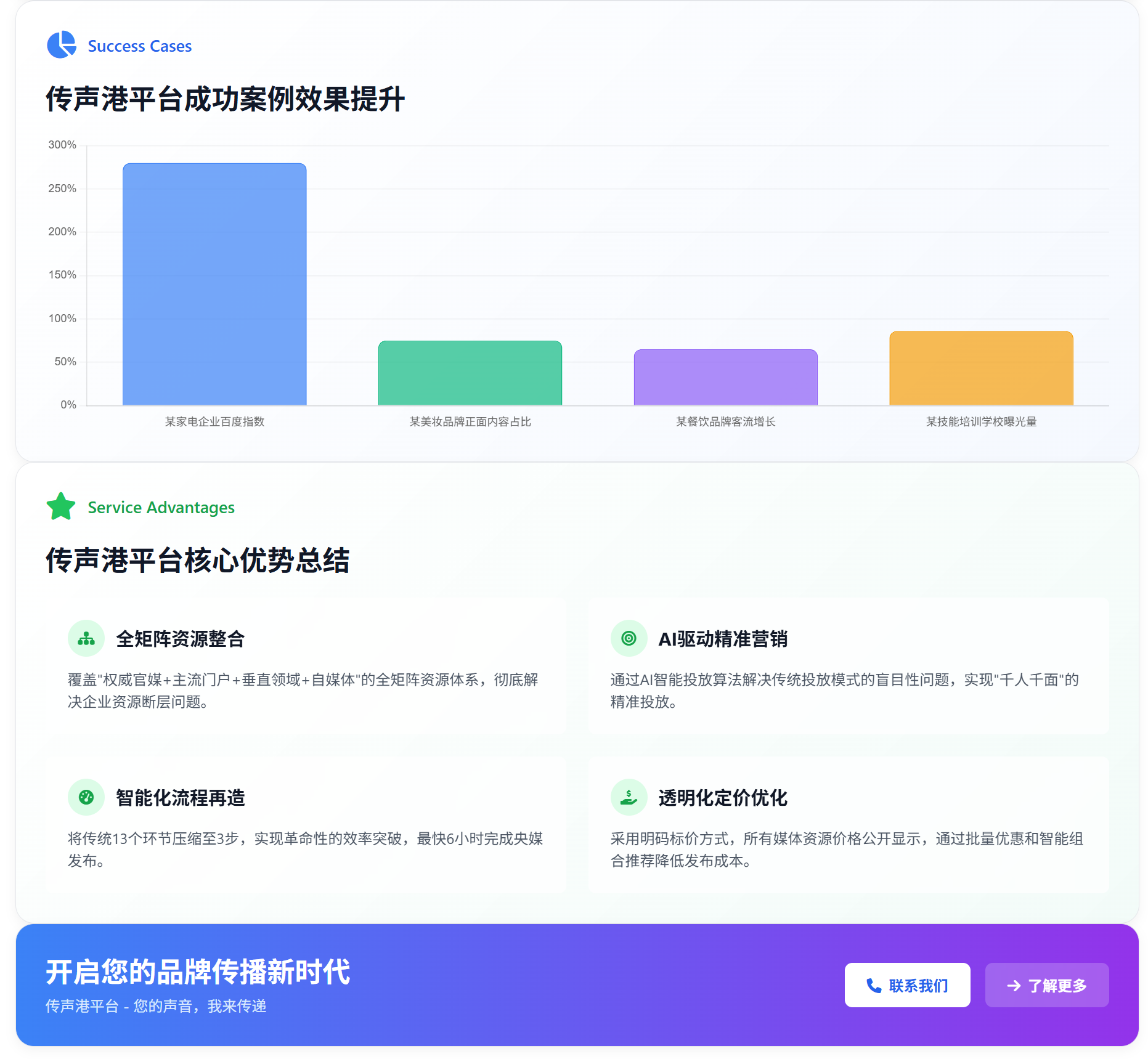The height and width of the screenshot is (1059, 1148).
Task: Select the 全矩阵资源整合 card title
Action: coord(181,639)
